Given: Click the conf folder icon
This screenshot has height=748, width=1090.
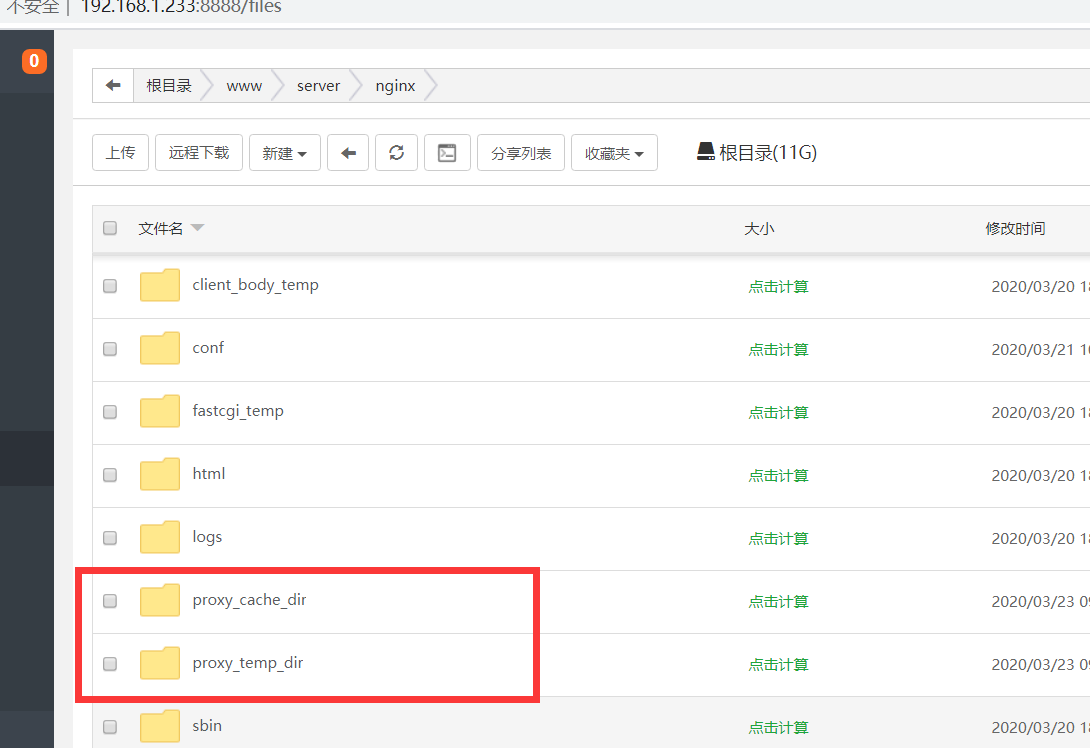Looking at the screenshot, I should click(x=160, y=348).
